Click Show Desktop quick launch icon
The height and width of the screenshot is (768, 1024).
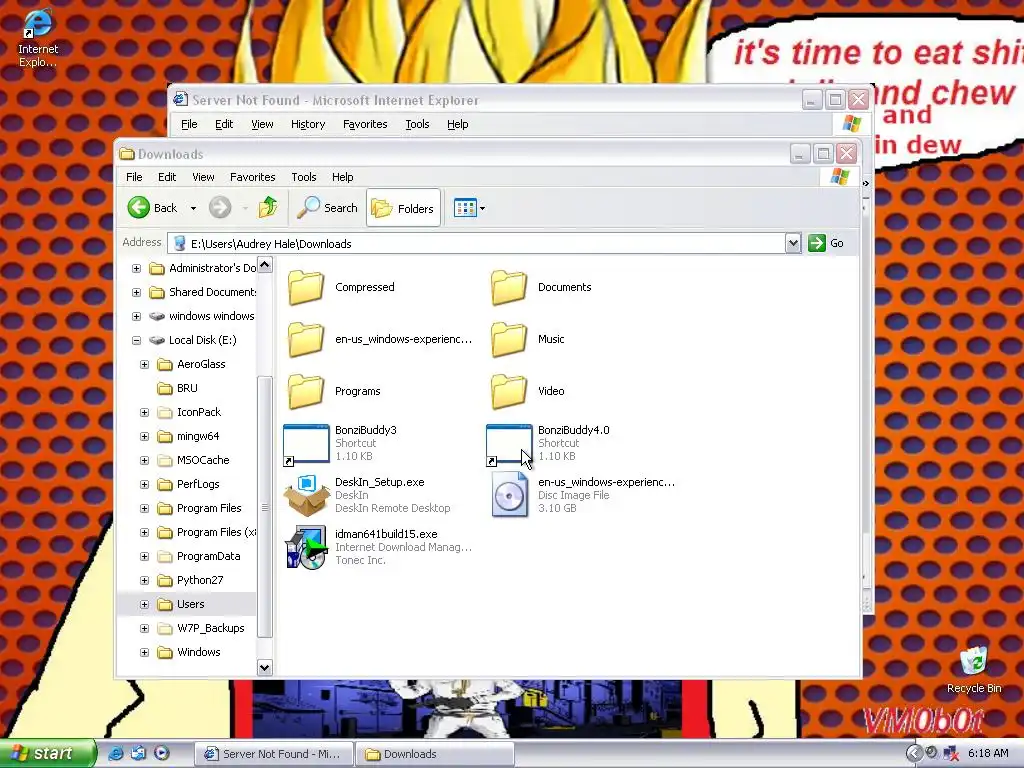138,753
